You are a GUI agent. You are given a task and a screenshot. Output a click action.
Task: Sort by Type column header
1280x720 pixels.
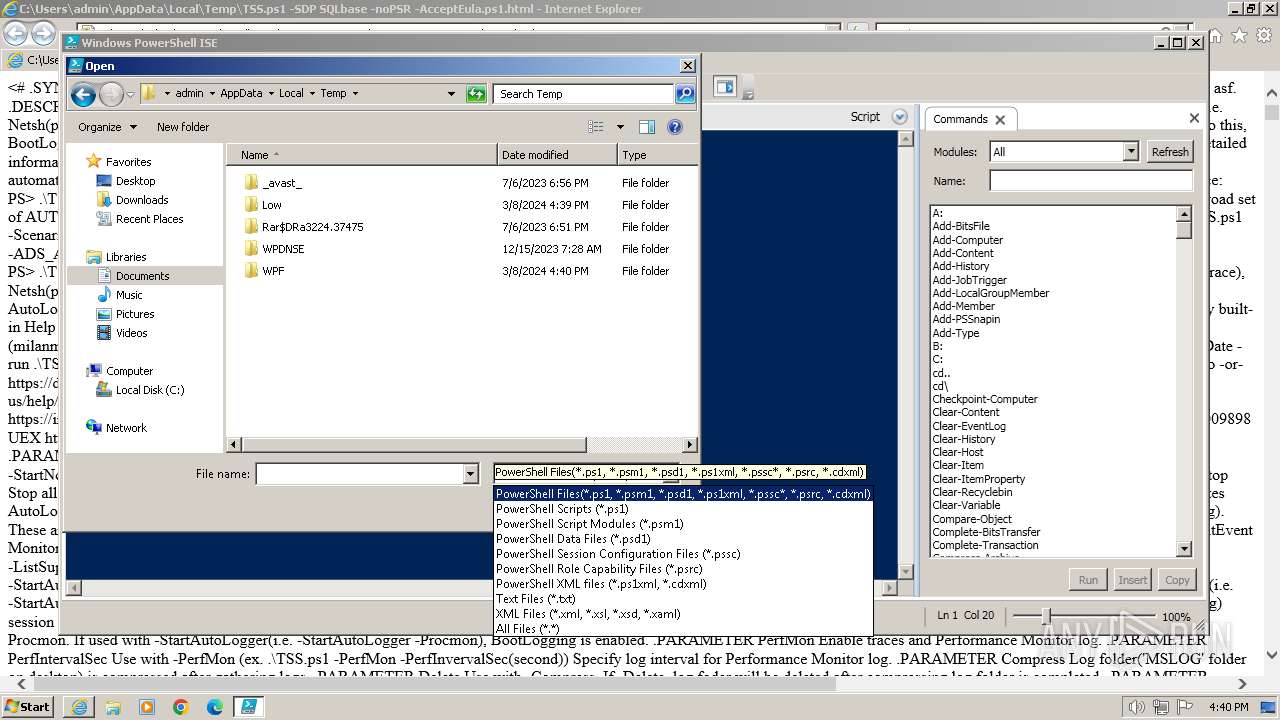tap(657, 155)
